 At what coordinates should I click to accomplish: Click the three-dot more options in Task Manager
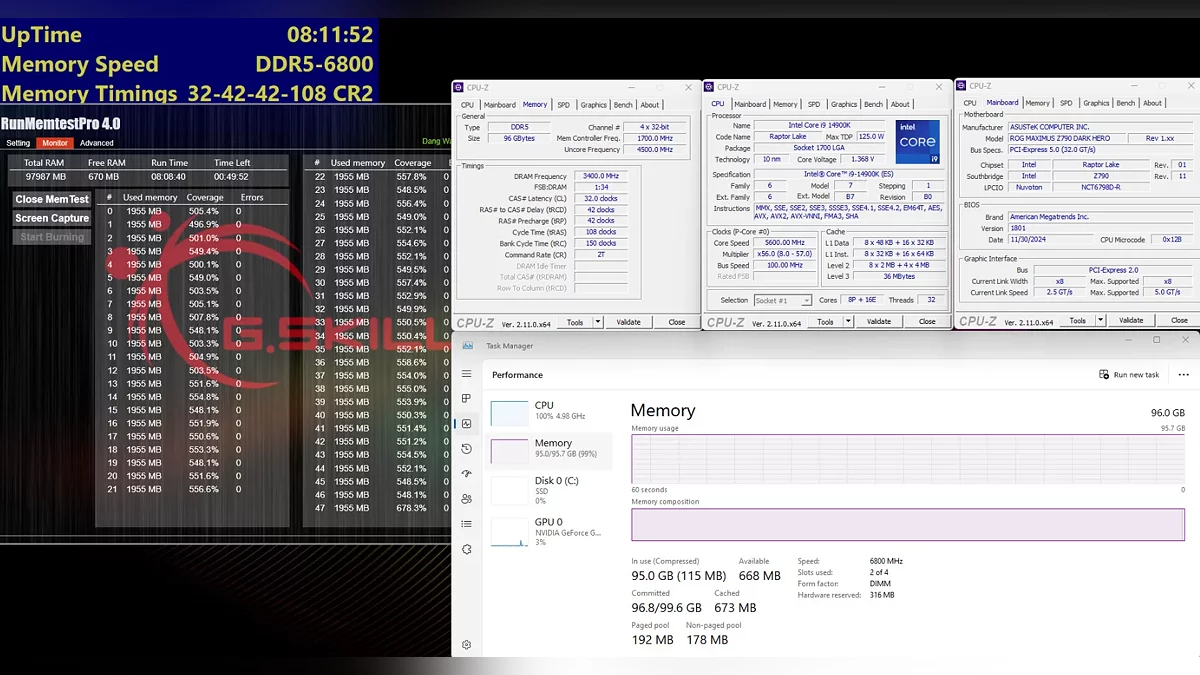tap(1184, 375)
